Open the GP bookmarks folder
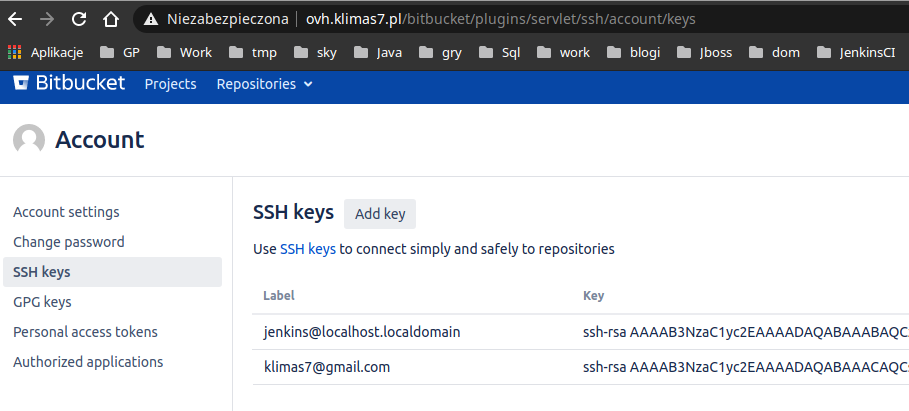Viewport: 909px width, 411px height. pyautogui.click(x=120, y=53)
